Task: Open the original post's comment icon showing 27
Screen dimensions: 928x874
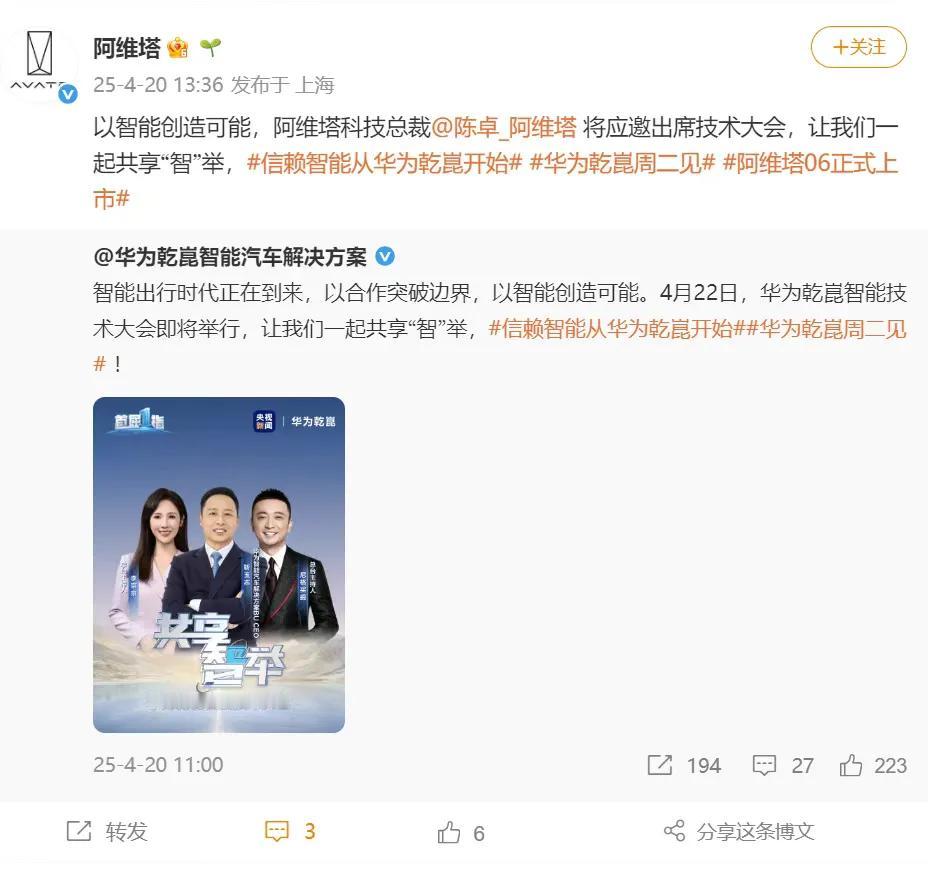Action: (x=764, y=765)
